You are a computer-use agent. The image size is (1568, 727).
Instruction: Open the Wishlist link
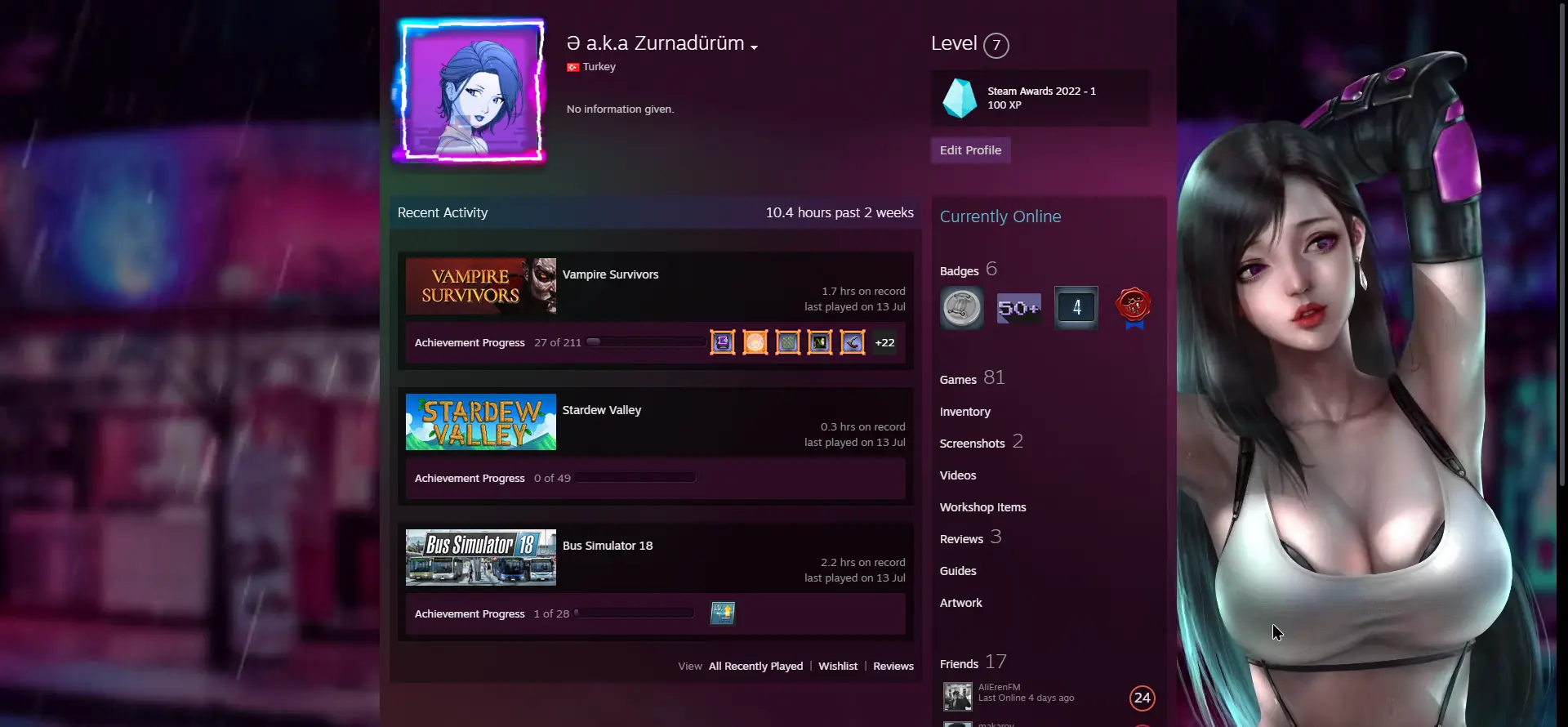point(838,667)
